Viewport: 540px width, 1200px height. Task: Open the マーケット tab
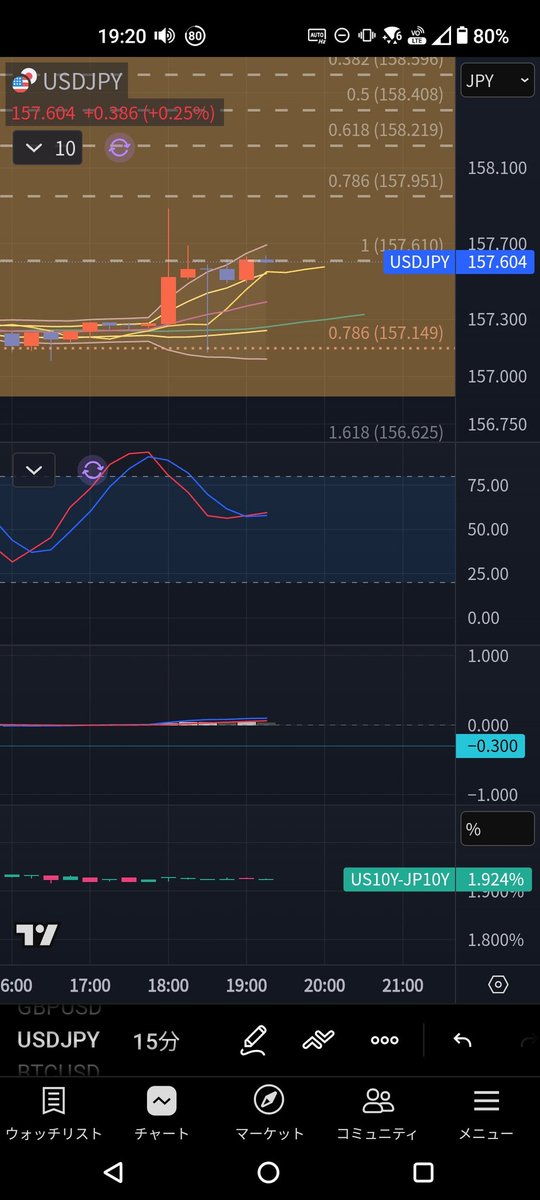click(x=269, y=1113)
